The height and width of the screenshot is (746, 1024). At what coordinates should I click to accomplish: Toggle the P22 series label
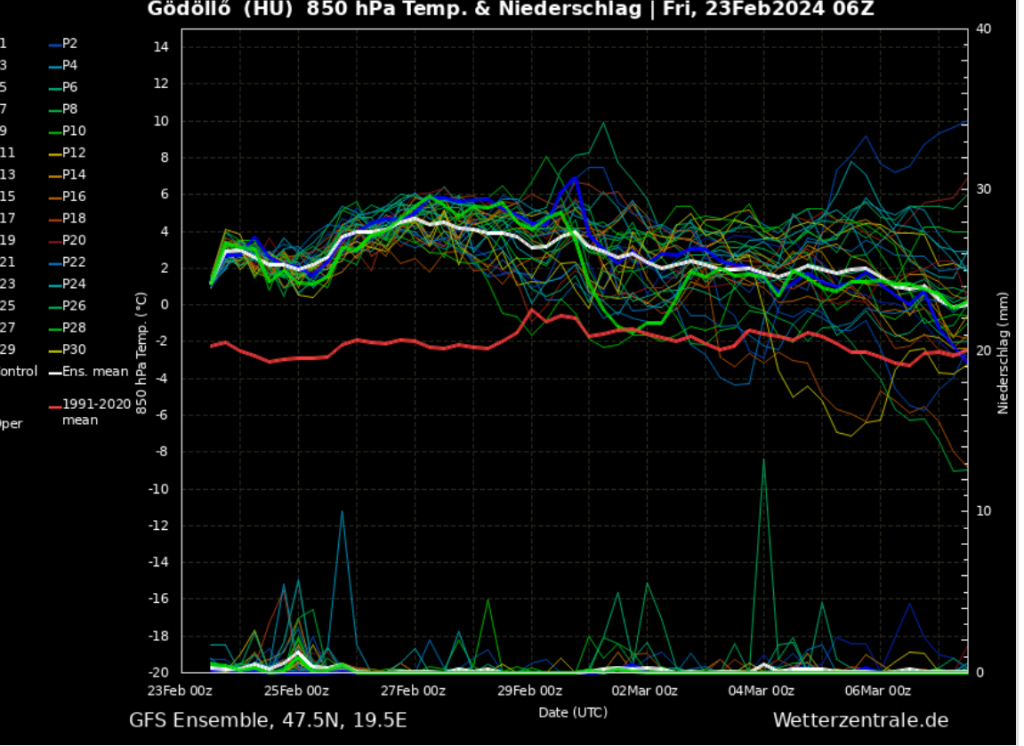pos(75,262)
